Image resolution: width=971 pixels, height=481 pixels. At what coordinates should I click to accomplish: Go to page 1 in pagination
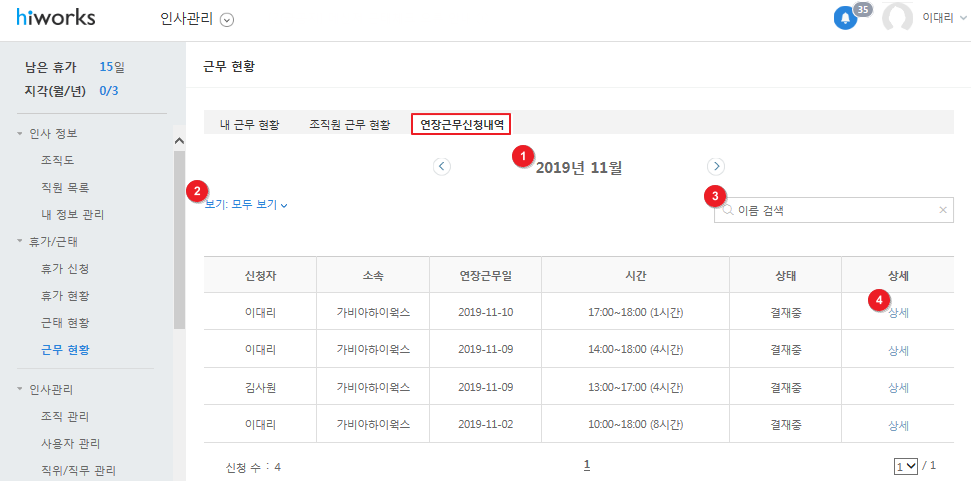(x=586, y=465)
